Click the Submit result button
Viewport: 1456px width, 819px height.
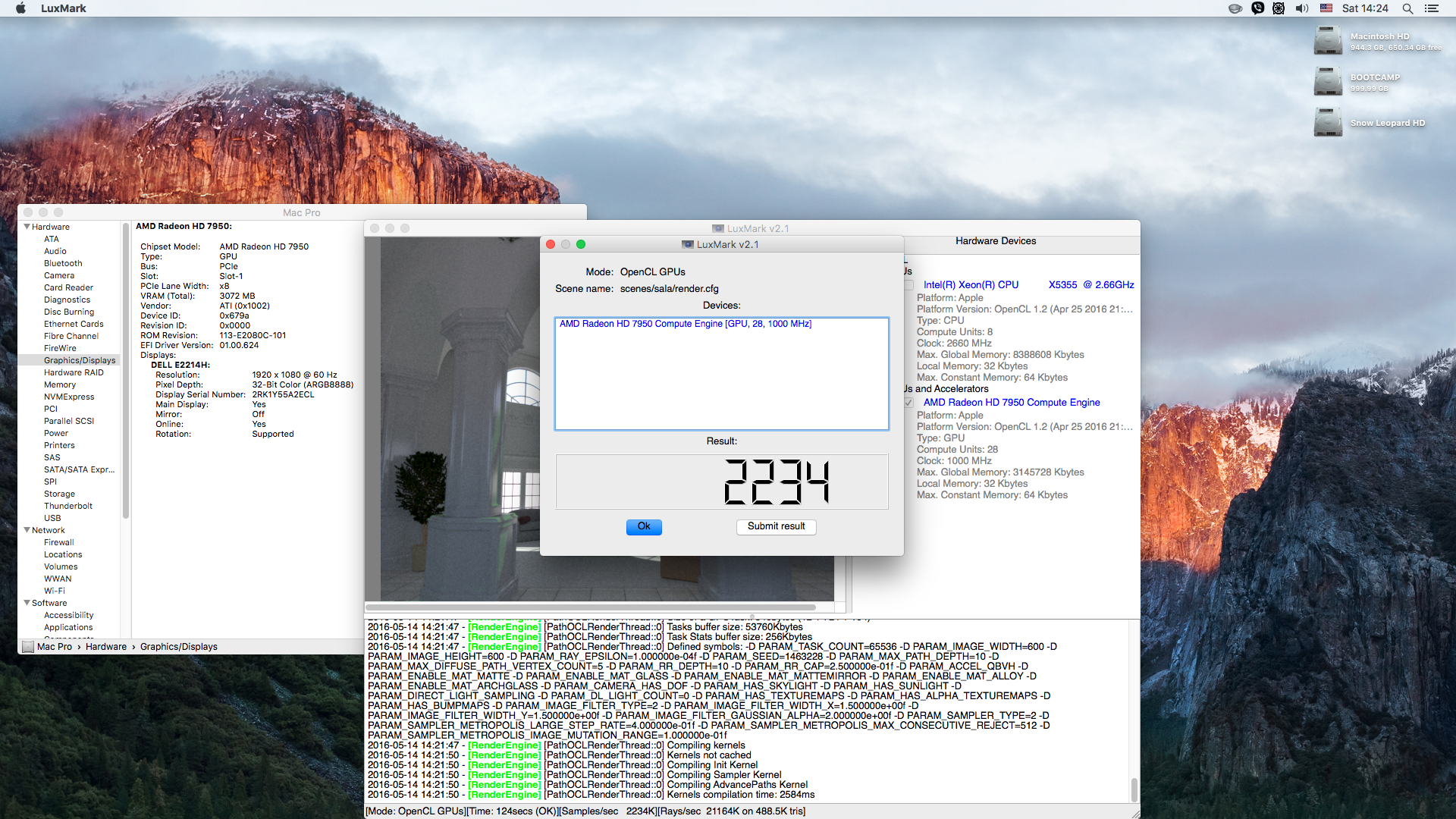coord(776,526)
